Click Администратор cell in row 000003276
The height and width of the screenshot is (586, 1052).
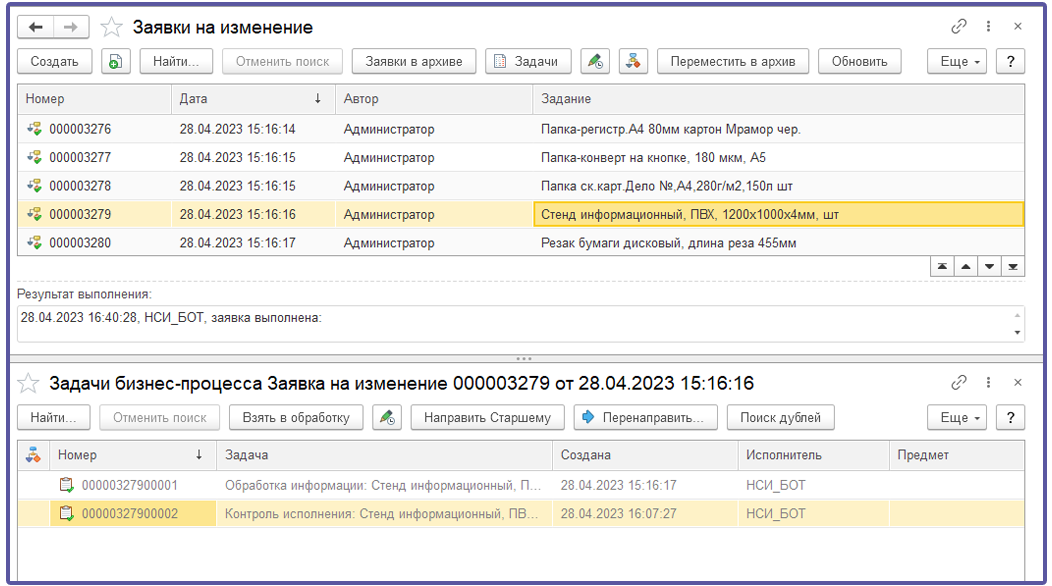[x=433, y=129]
